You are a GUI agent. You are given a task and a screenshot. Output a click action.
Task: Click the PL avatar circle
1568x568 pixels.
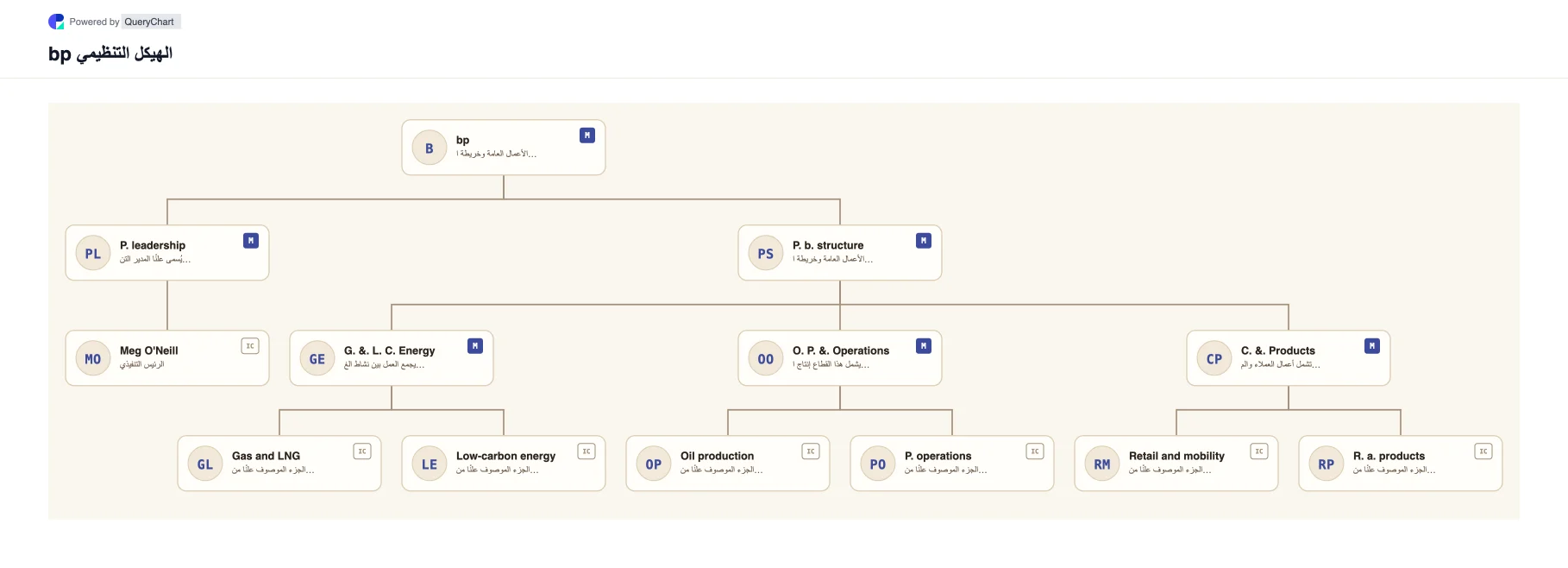click(93, 254)
